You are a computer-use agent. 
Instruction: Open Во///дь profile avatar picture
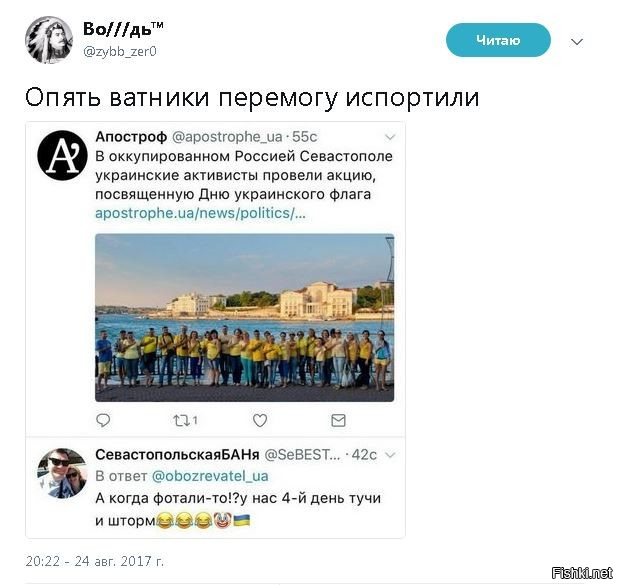49,40
